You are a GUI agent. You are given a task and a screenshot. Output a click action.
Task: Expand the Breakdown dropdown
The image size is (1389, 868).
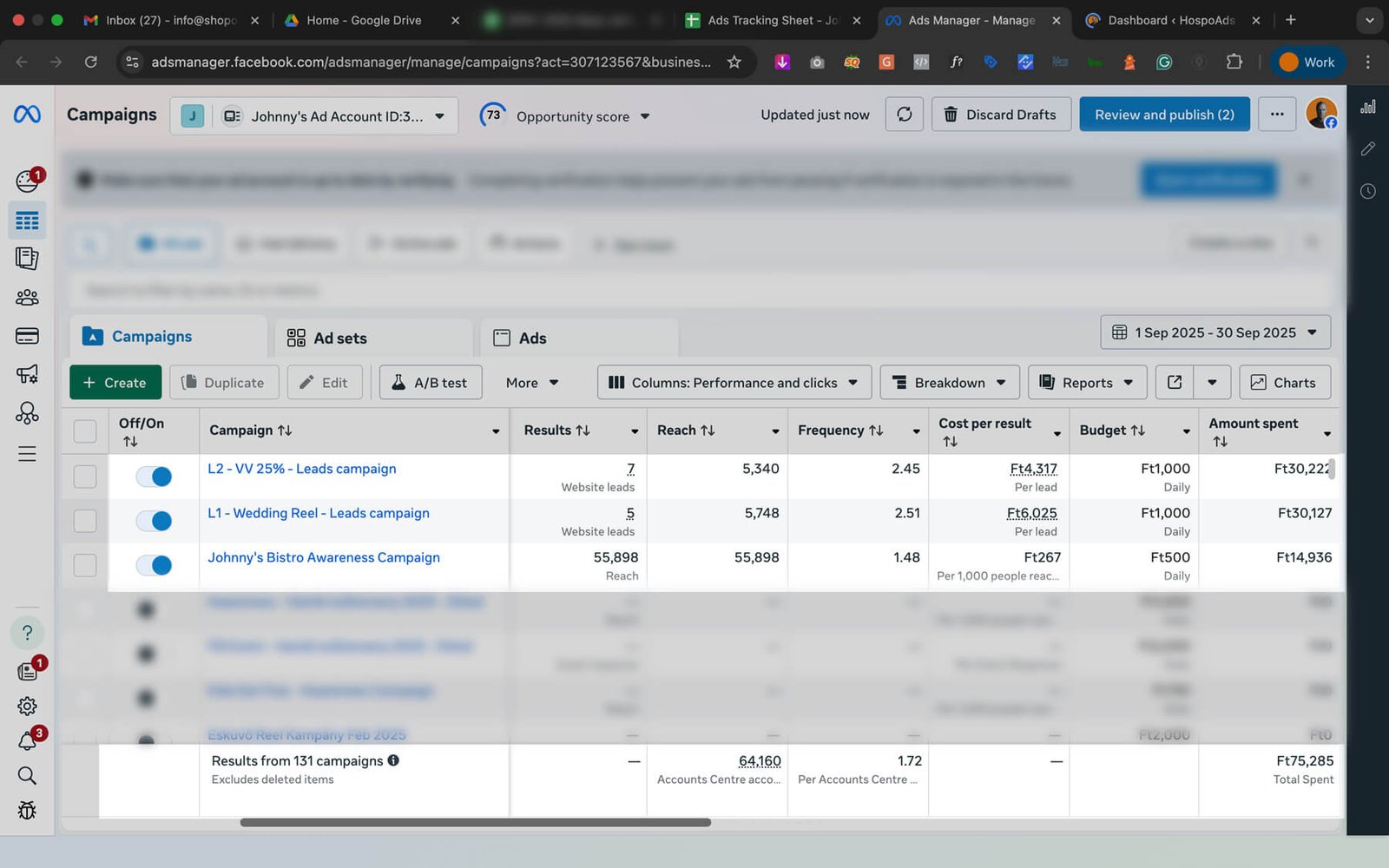click(x=949, y=383)
